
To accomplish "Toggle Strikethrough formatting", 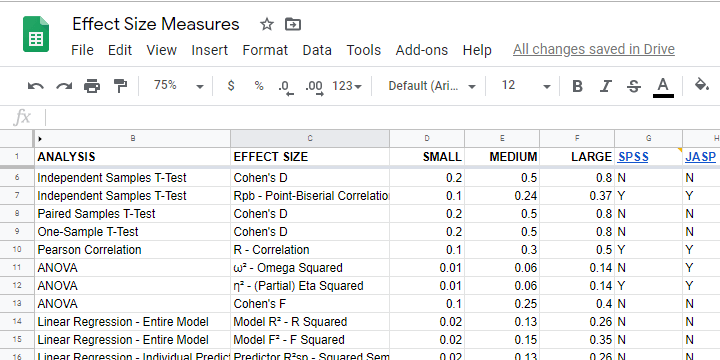I will pyautogui.click(x=634, y=86).
